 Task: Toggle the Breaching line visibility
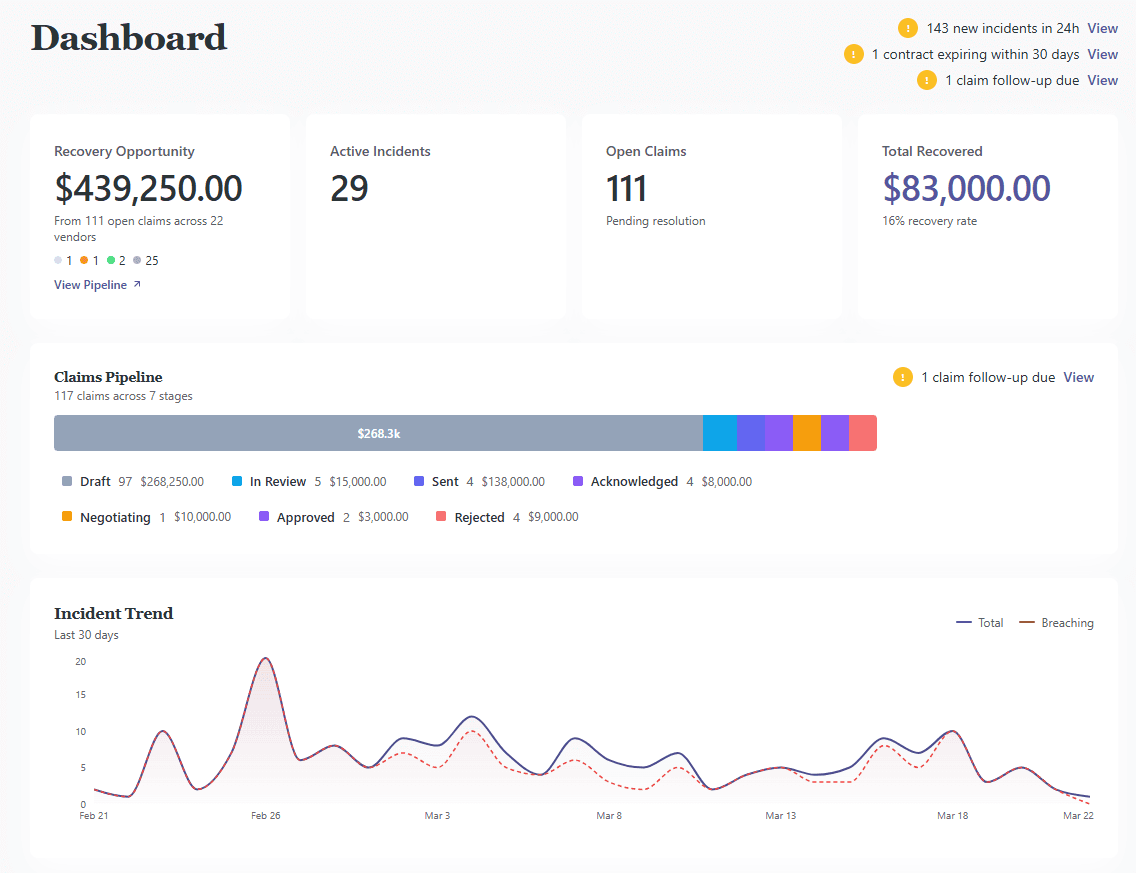(x=1058, y=622)
